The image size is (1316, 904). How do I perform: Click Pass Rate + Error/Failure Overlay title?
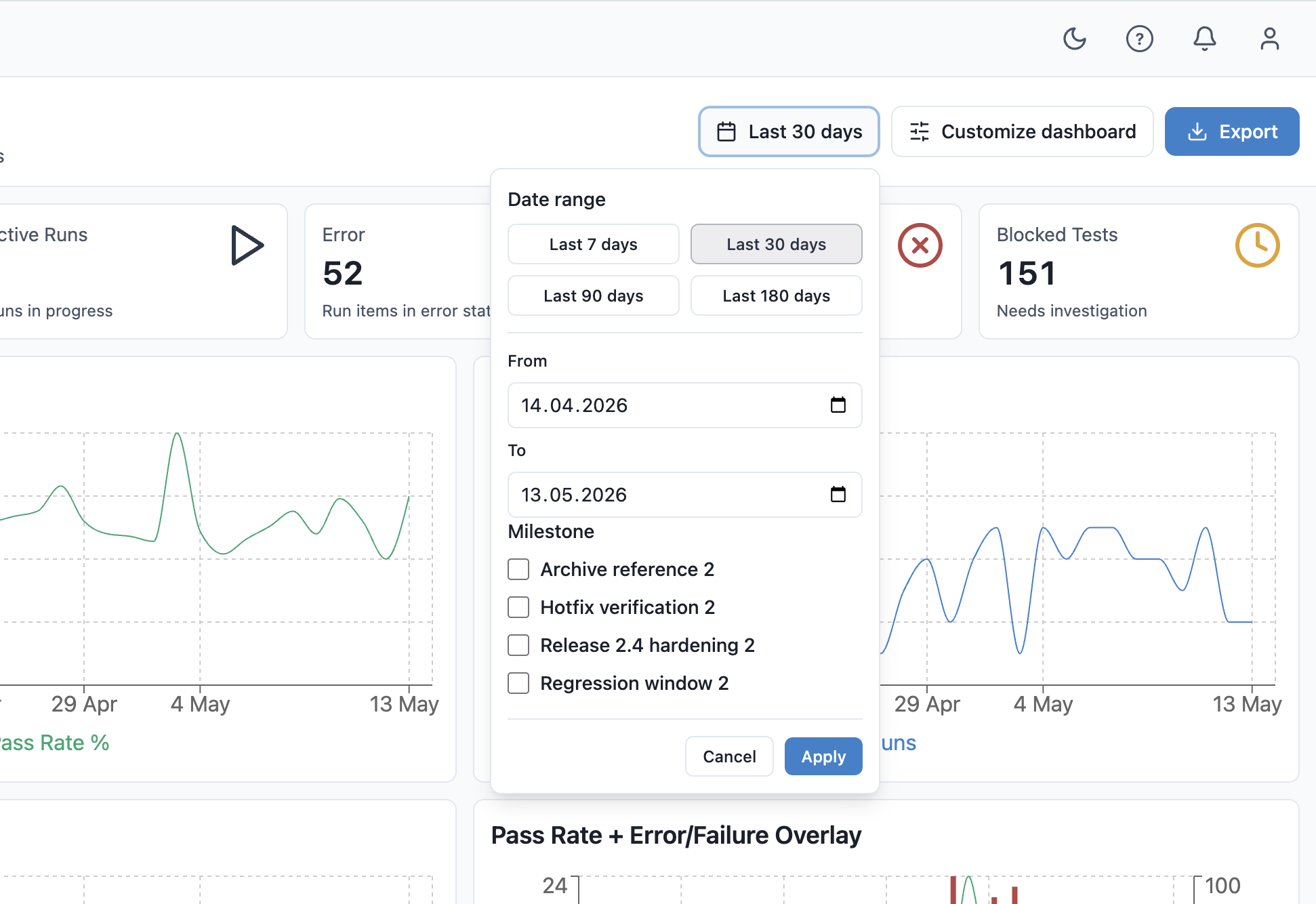(676, 836)
